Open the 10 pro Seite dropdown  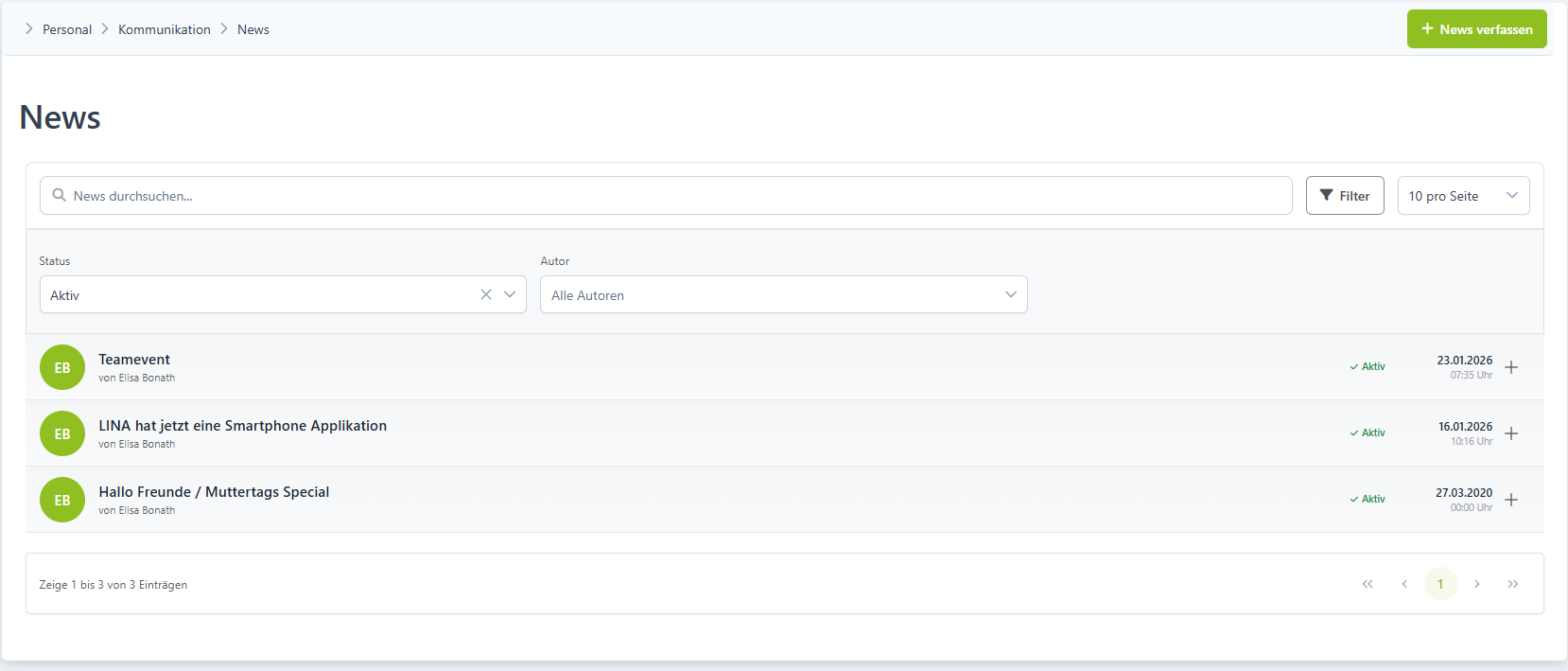pos(1463,196)
